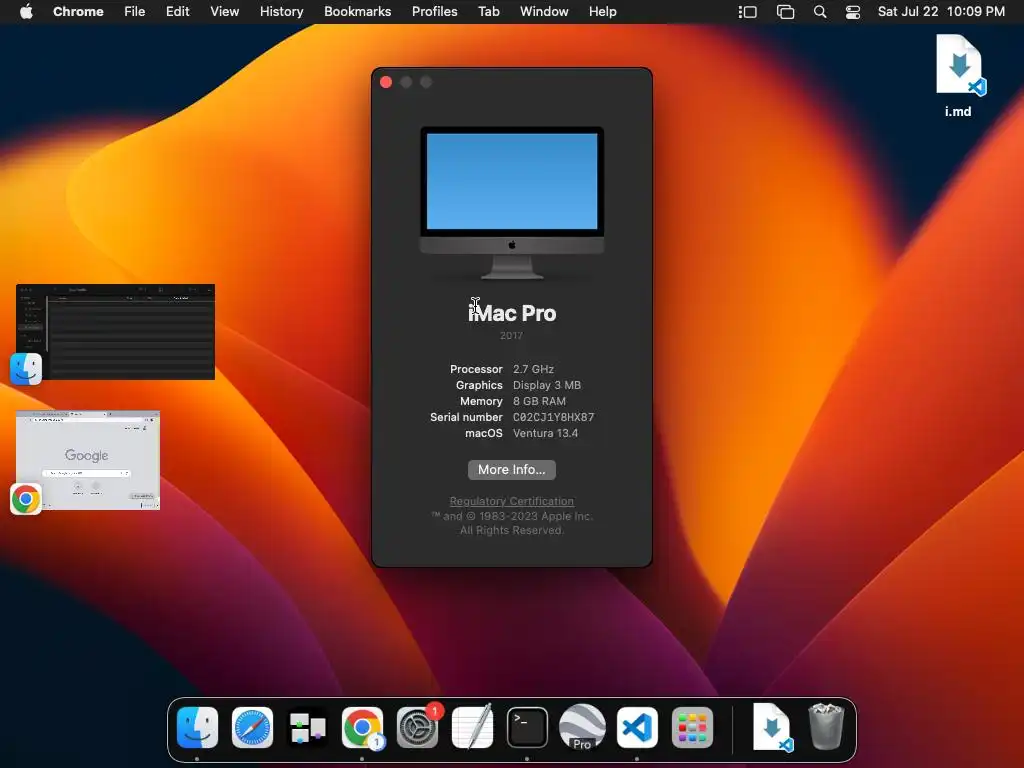Open the Edit menu
Viewport: 1024px width, 768px height.
pos(177,12)
